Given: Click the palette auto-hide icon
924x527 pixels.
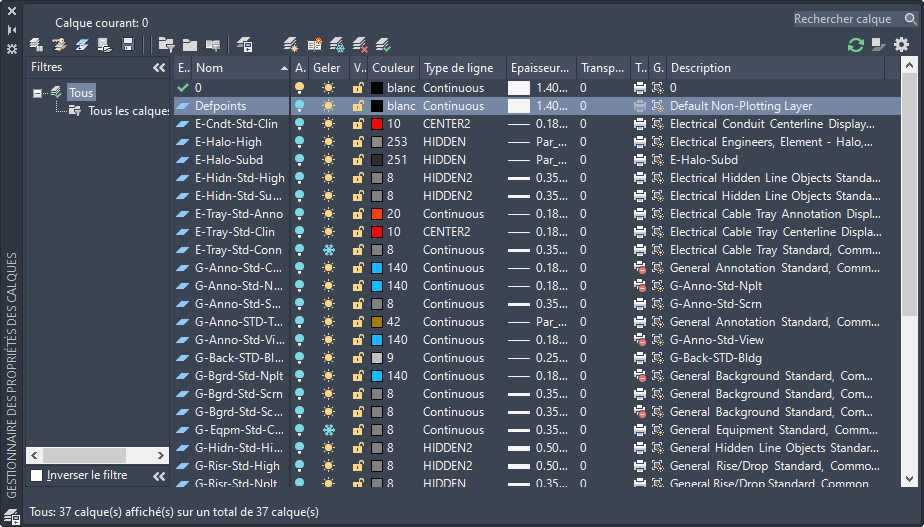Looking at the screenshot, I should (x=12, y=30).
